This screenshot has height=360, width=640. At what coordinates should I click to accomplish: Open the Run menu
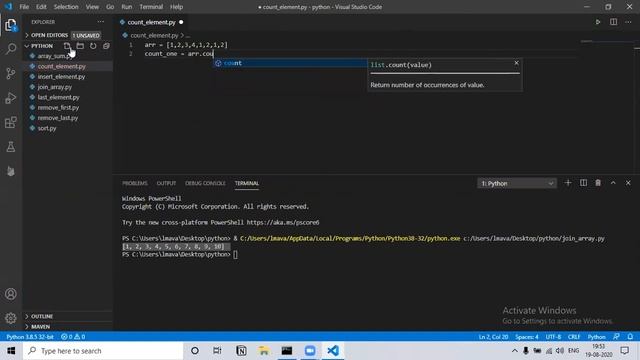click(127, 7)
